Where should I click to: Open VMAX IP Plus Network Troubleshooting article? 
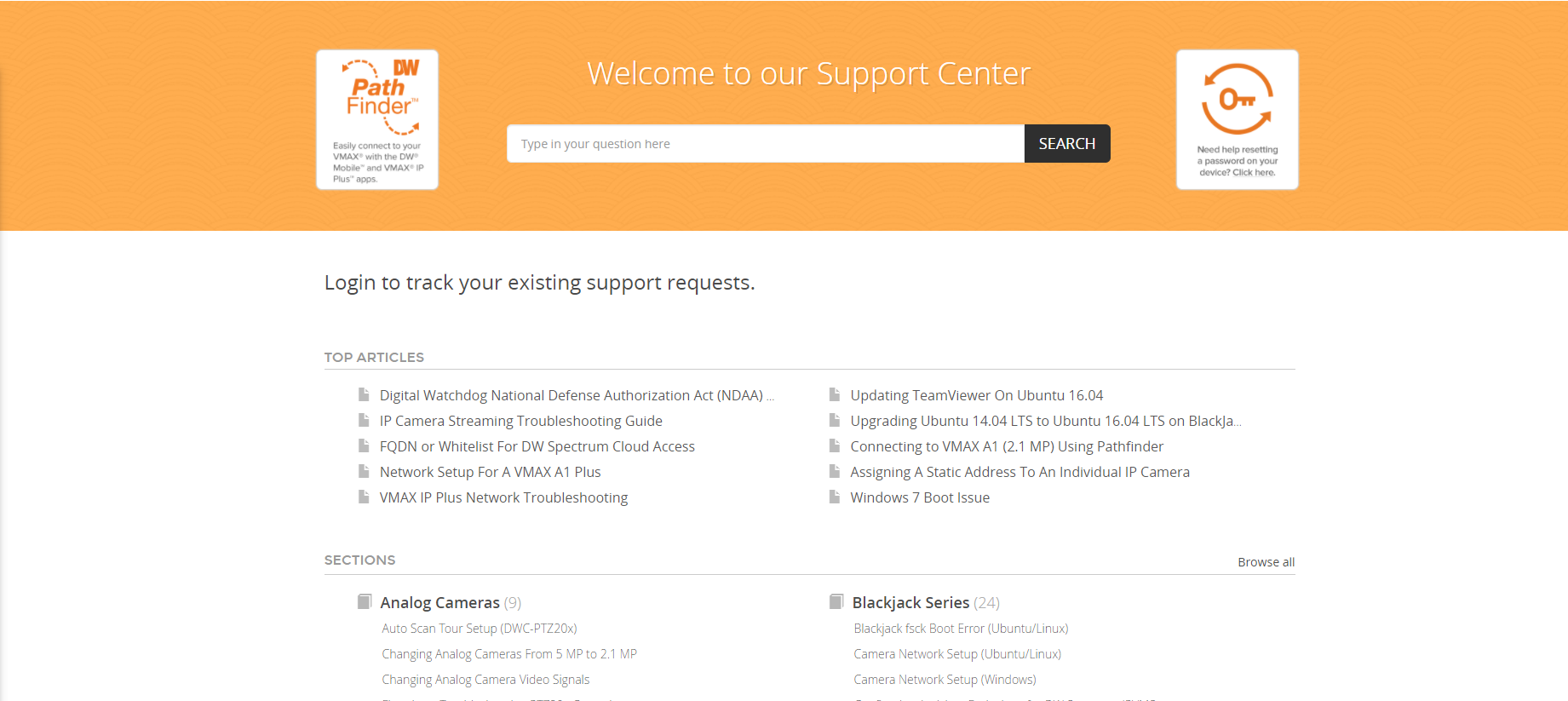click(504, 497)
